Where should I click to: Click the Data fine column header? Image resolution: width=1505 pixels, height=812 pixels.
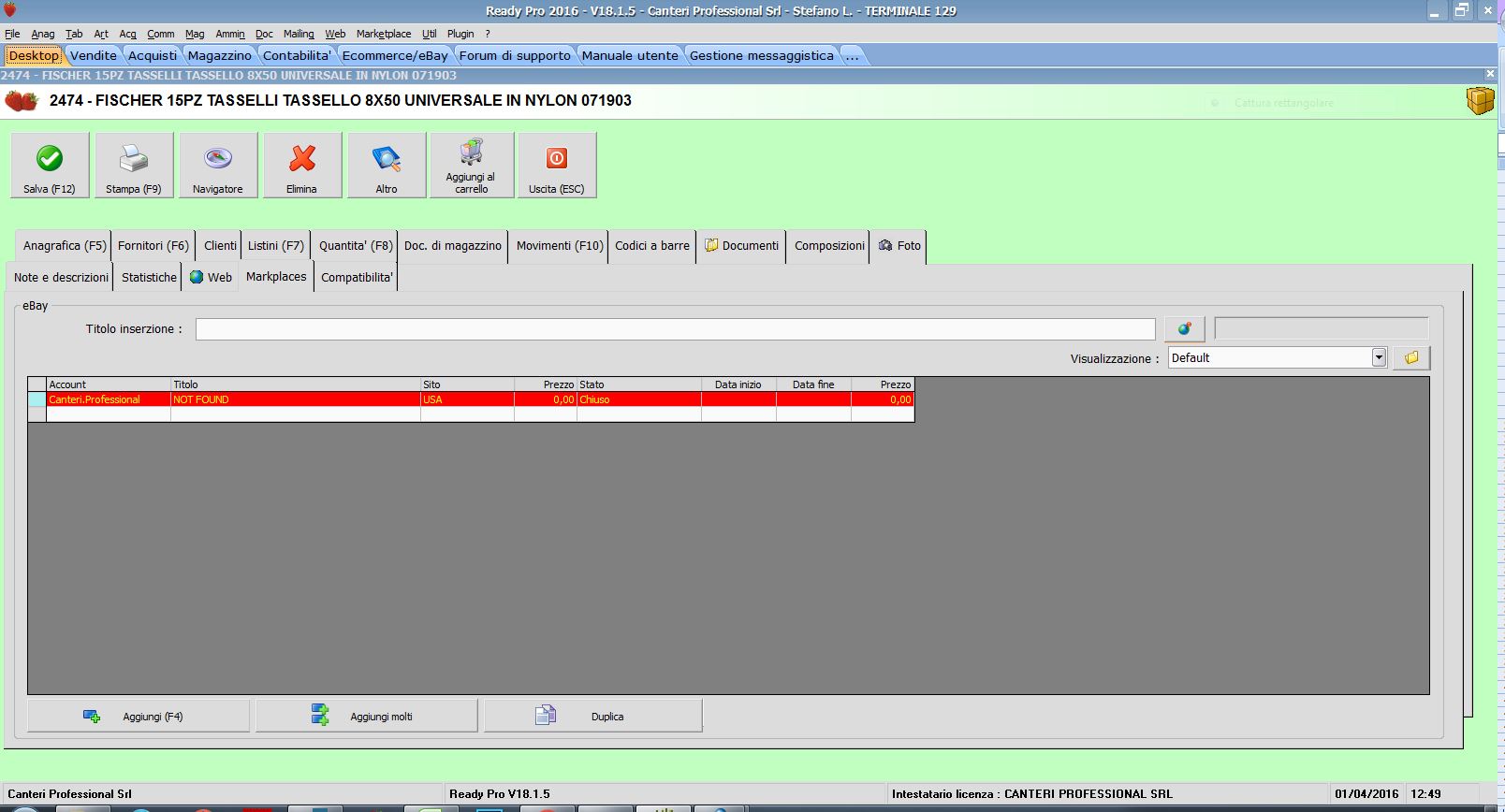813,384
